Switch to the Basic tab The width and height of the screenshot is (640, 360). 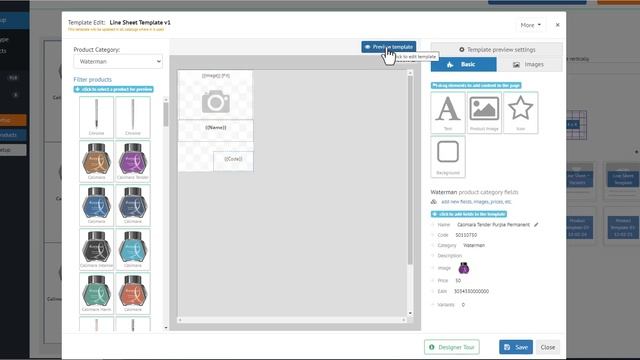[464, 64]
